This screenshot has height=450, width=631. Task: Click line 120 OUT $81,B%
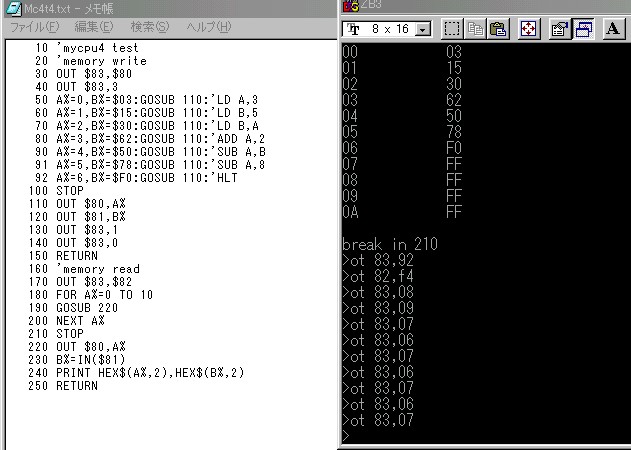tap(77, 217)
